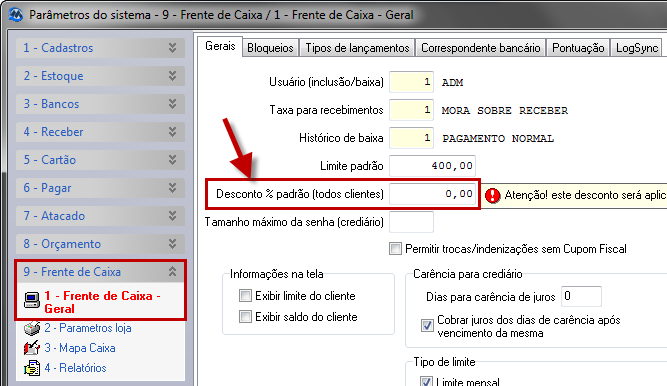This screenshot has height=386, width=667.
Task: Click the Mapa Caixa chart icon
Action: [x=31, y=348]
